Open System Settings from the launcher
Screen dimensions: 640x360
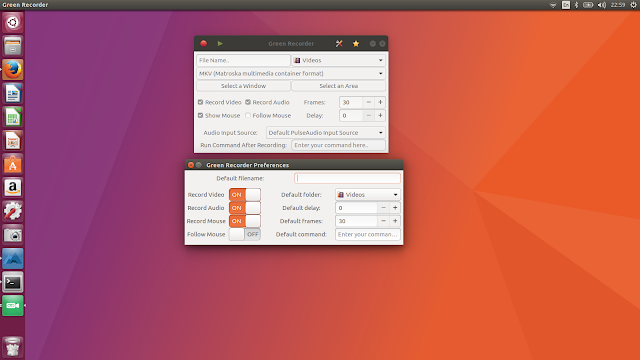tap(13, 211)
